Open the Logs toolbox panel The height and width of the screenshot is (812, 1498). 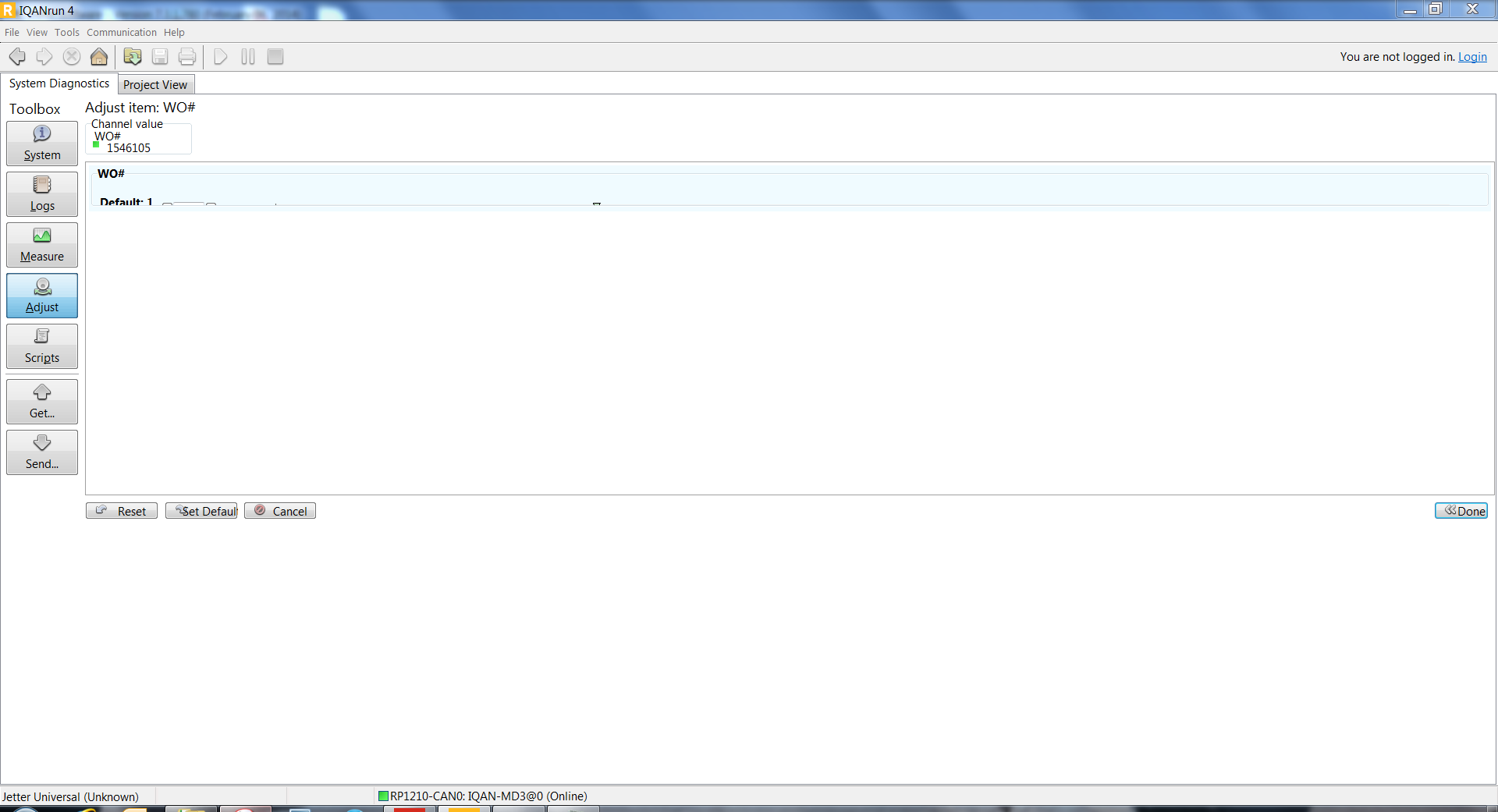coord(42,194)
